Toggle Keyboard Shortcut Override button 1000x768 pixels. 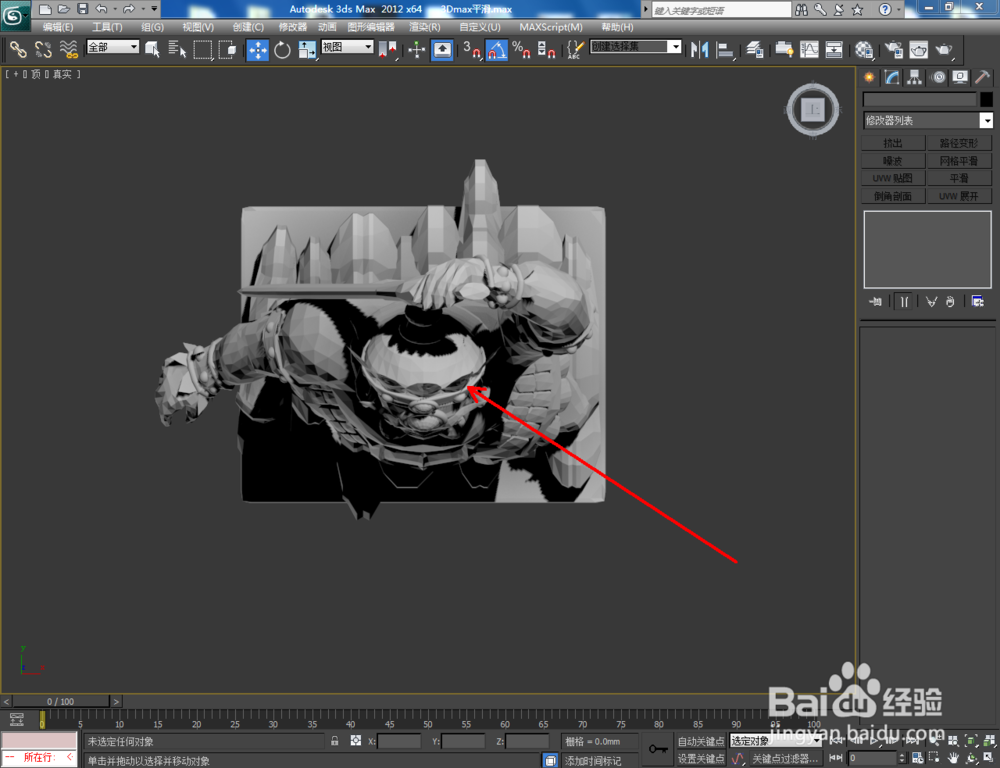[x=442, y=50]
